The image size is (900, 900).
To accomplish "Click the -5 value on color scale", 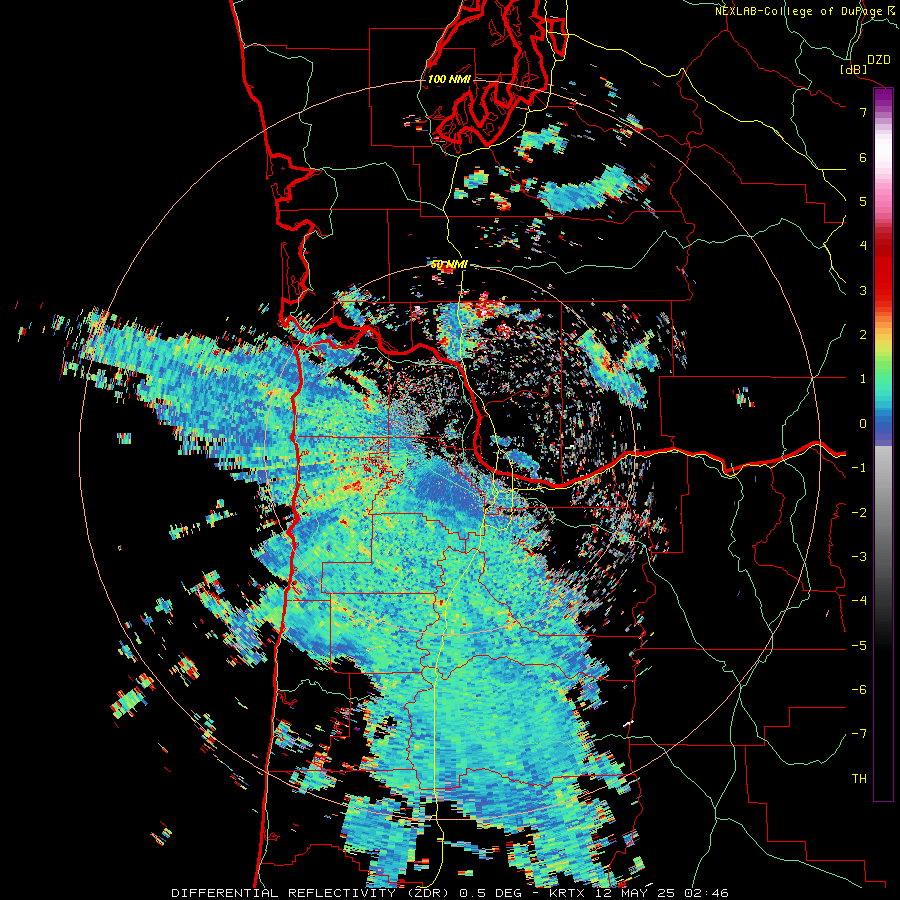I will (859, 646).
